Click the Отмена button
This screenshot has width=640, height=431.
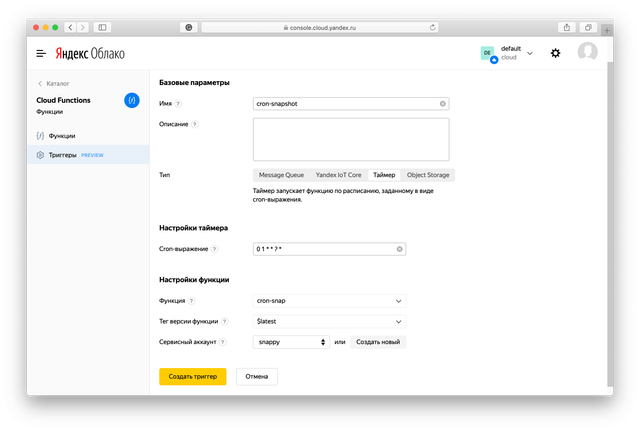tap(256, 376)
